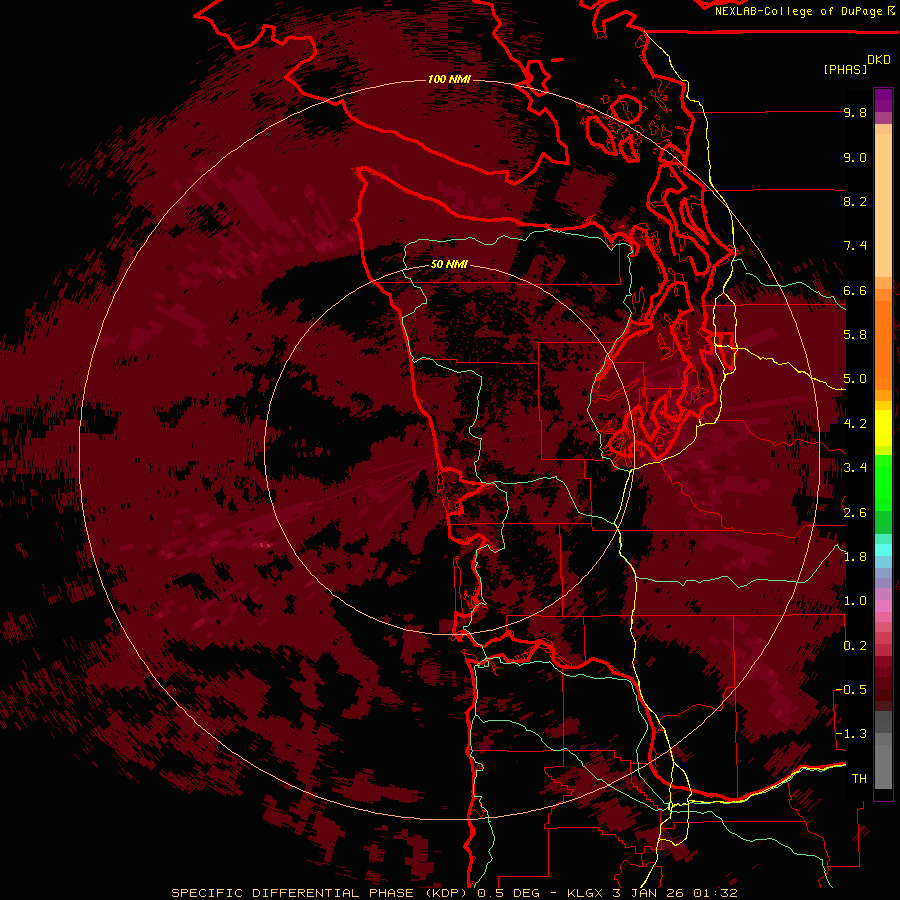Select the -1.3 legend value

point(851,734)
